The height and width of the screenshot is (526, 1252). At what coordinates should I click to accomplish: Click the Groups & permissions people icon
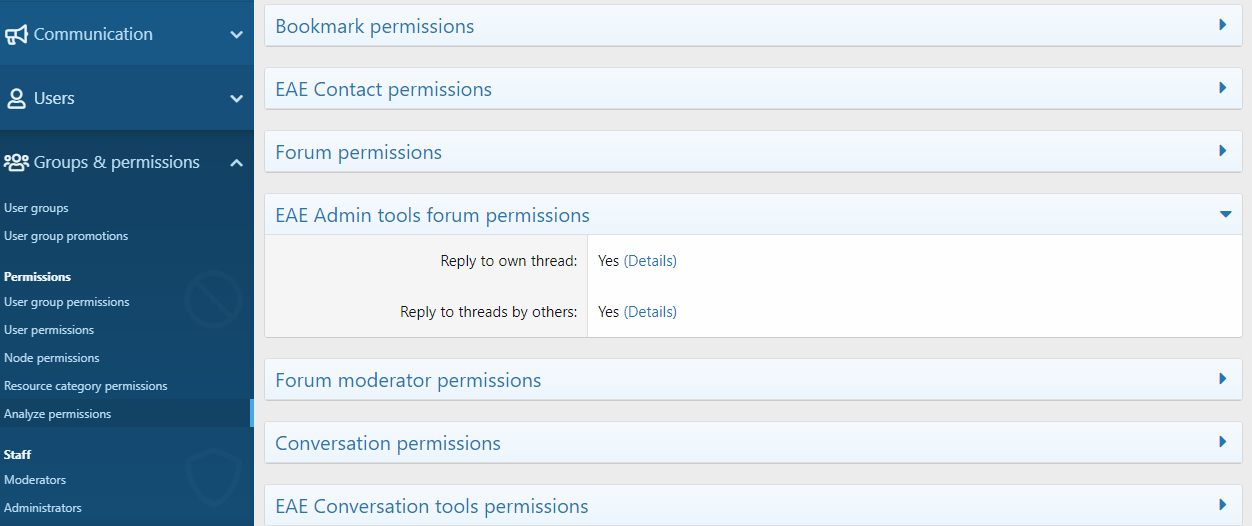click(16, 162)
